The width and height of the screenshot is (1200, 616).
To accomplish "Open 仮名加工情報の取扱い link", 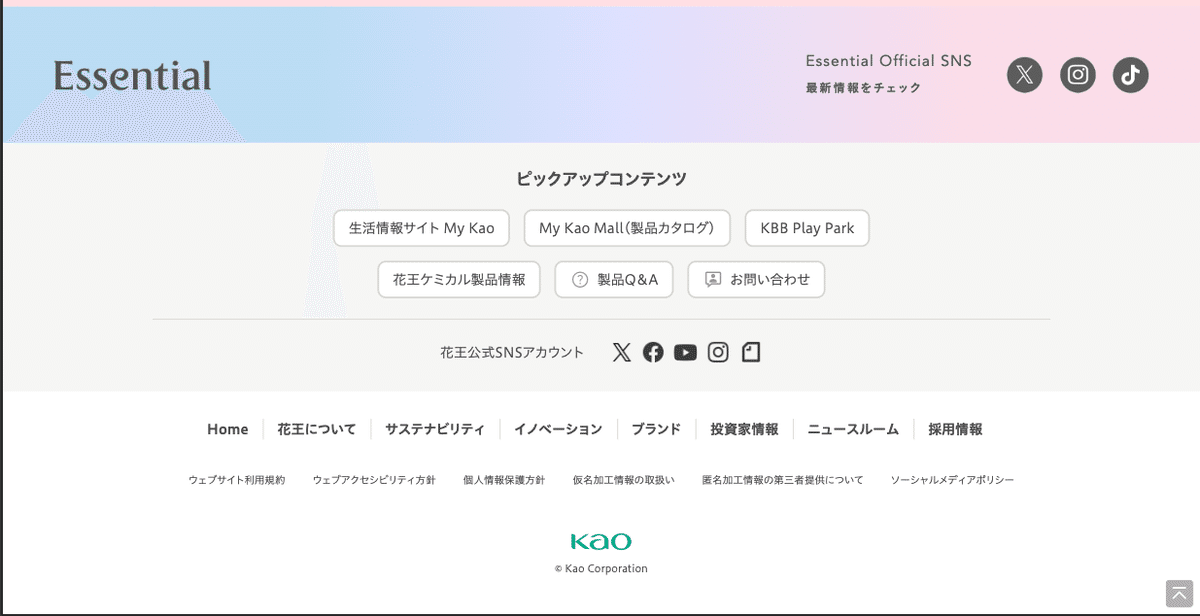I will pos(623,480).
